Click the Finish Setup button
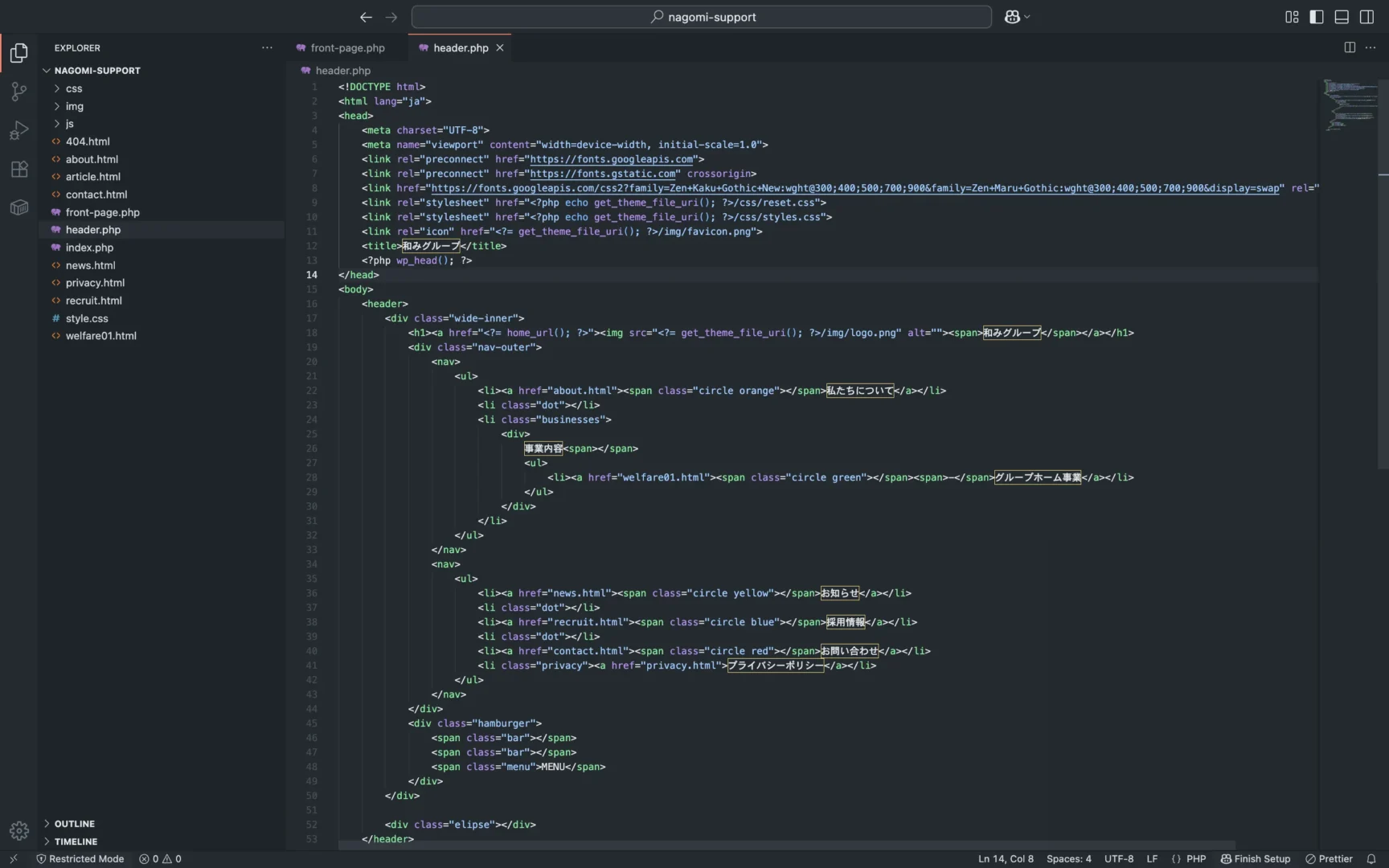Image resolution: width=1389 pixels, height=868 pixels. tap(1256, 858)
